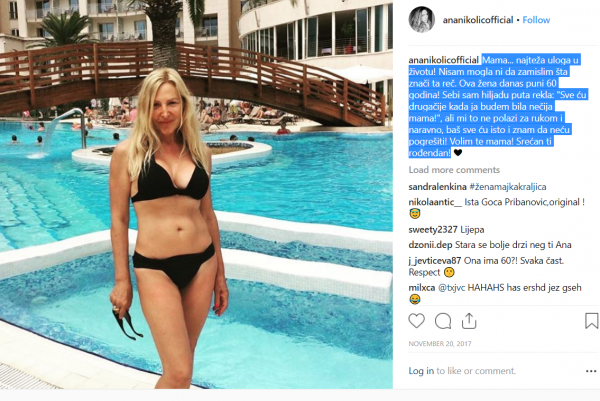
Task: Visit nikolaantic__ commenter profile
Action: point(435,202)
